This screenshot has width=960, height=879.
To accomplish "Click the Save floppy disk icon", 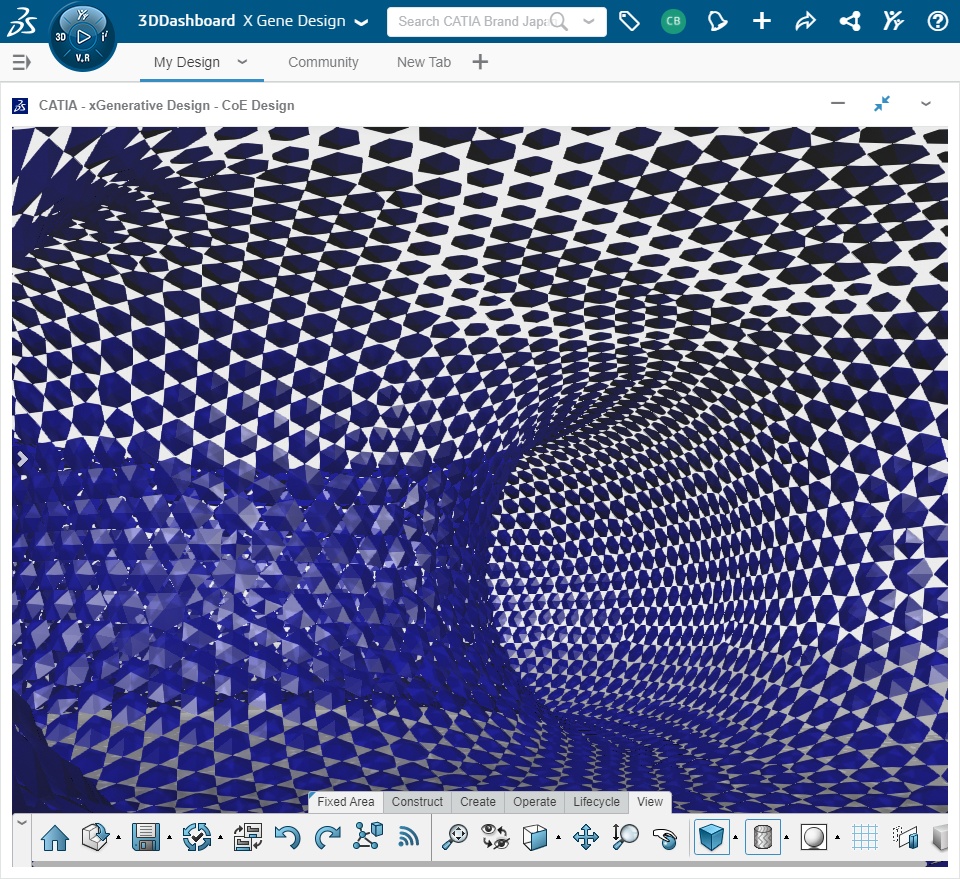I will point(146,837).
